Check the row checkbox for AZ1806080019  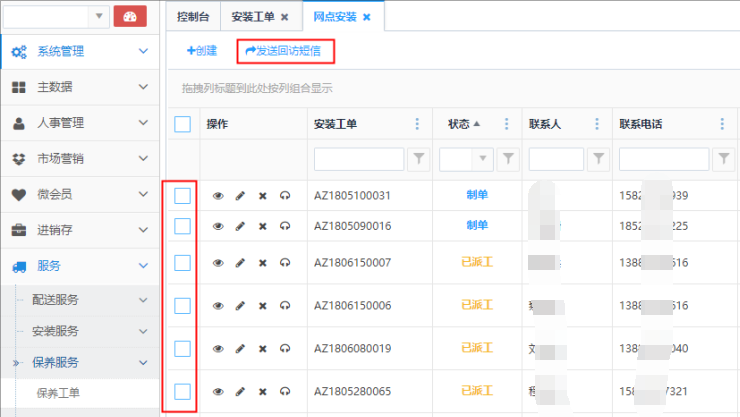coord(182,348)
